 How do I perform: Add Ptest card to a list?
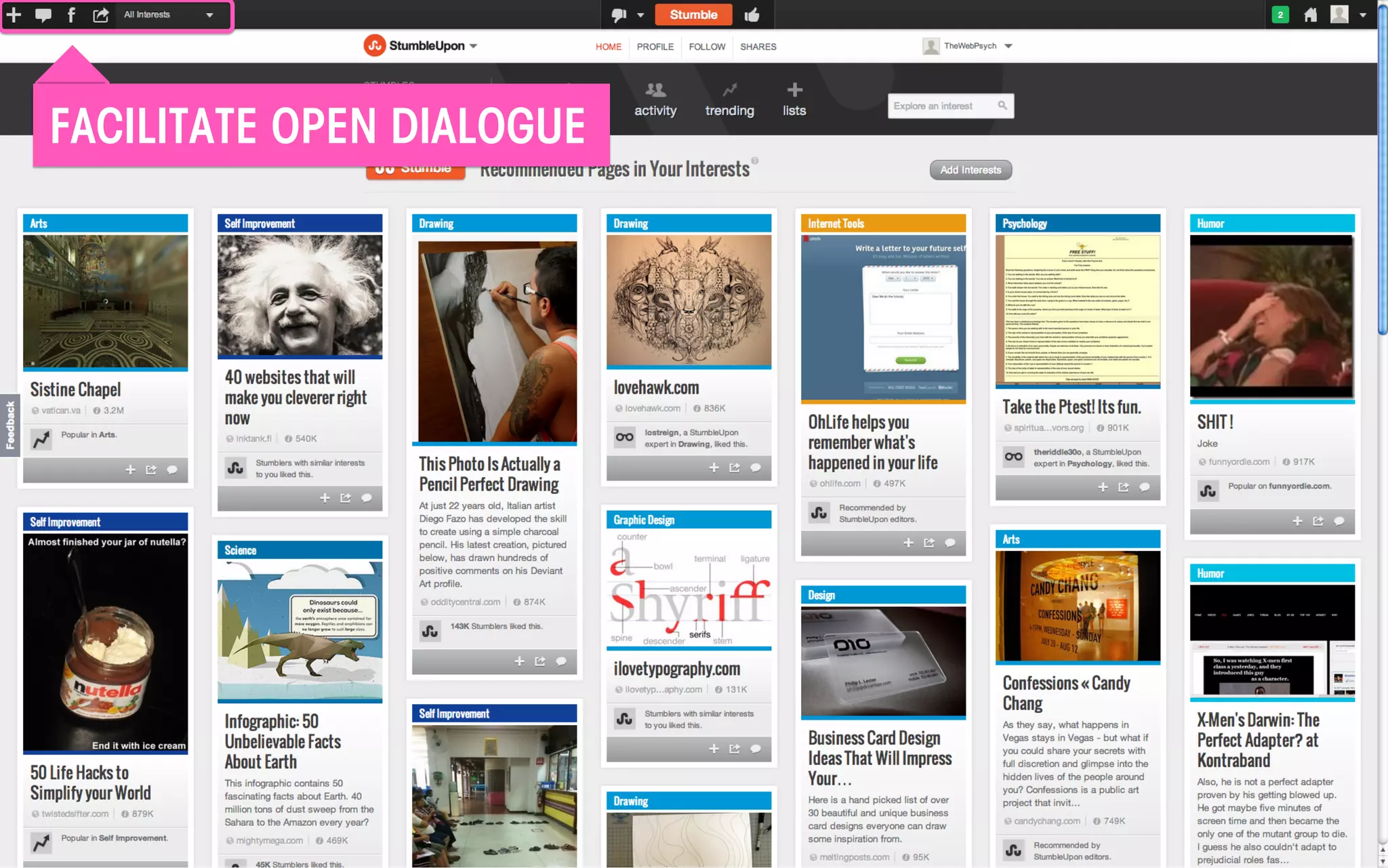coord(1103,487)
